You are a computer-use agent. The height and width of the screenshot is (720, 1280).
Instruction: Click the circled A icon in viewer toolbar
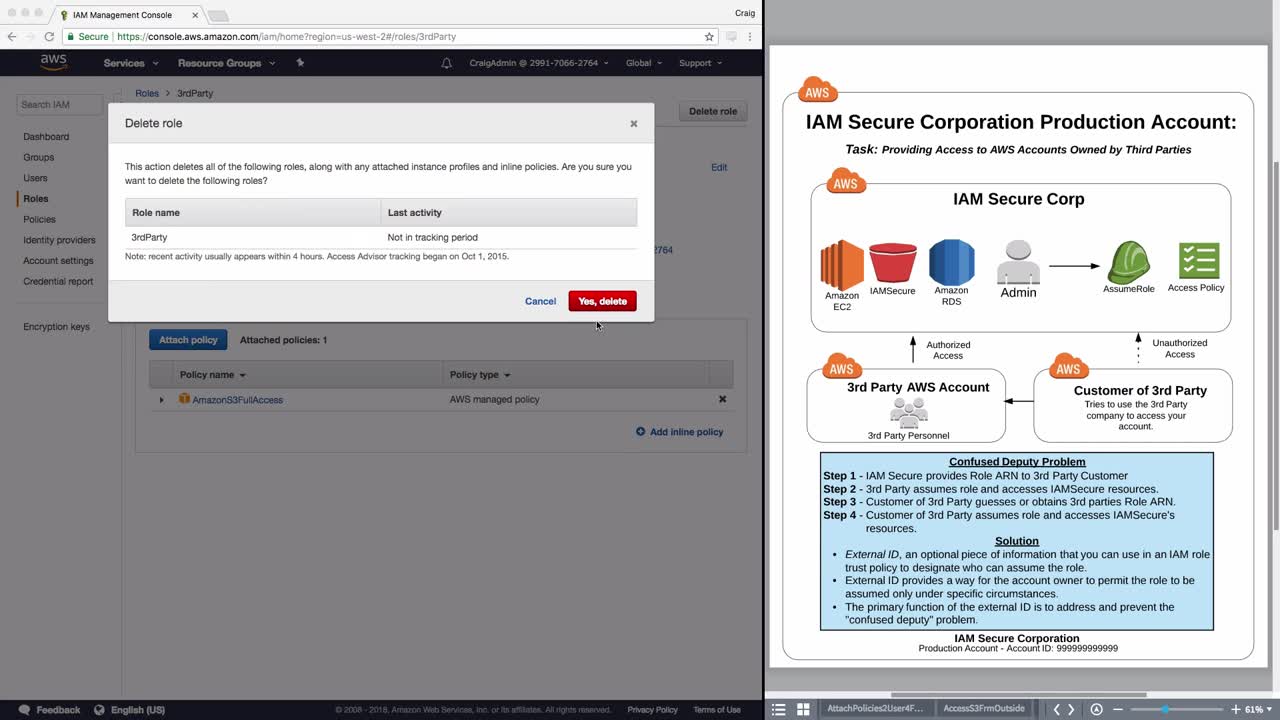point(1096,709)
